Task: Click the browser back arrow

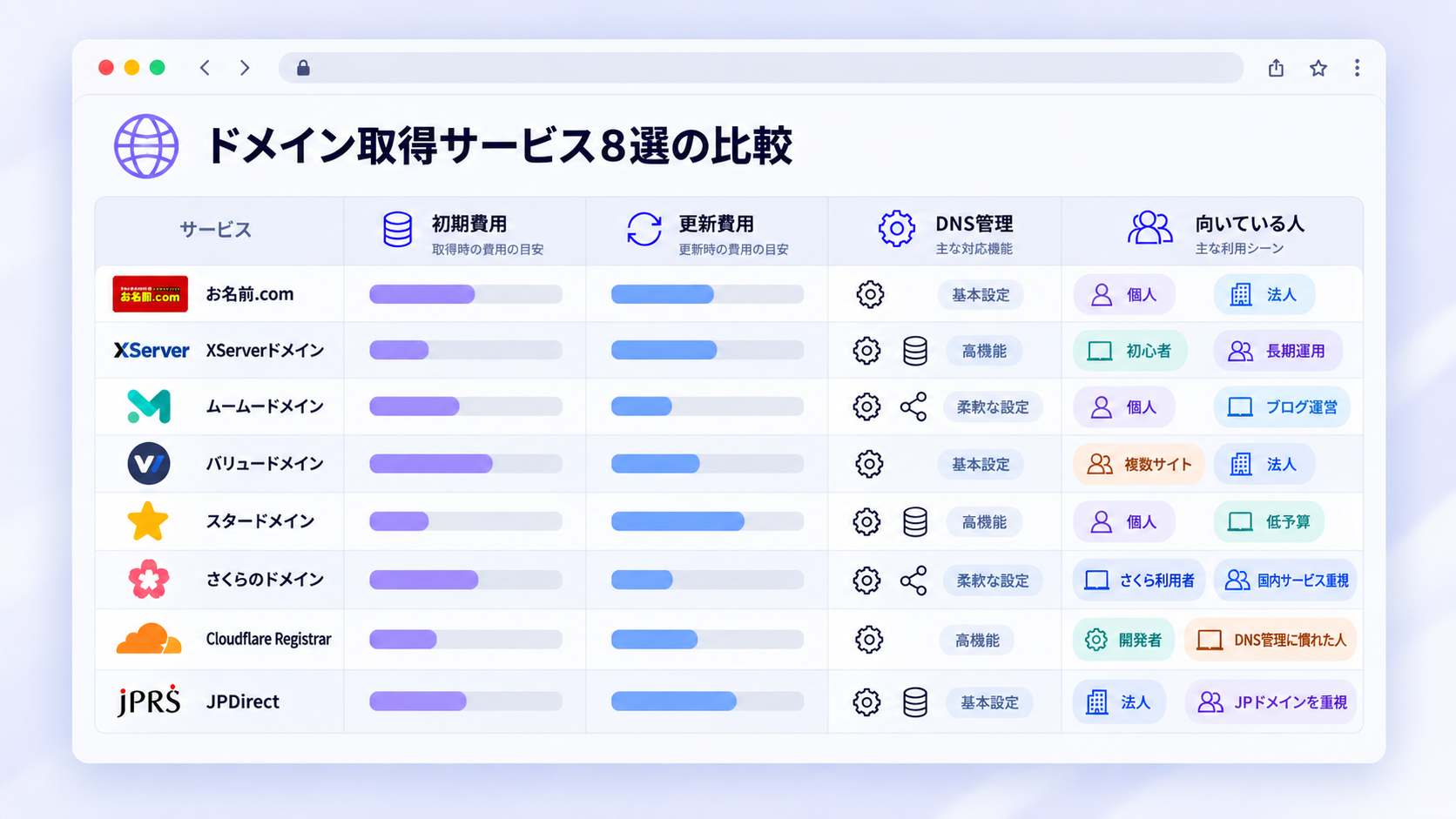Action: coord(205,68)
